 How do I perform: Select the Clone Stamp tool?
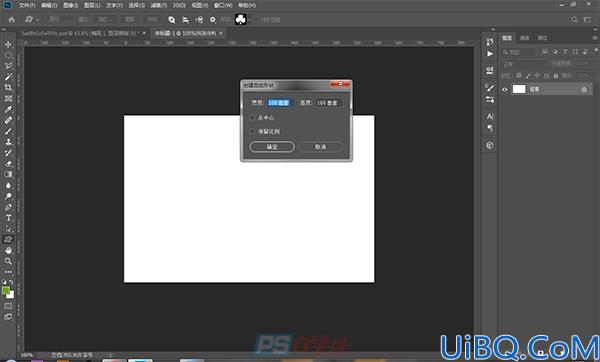pos(8,142)
